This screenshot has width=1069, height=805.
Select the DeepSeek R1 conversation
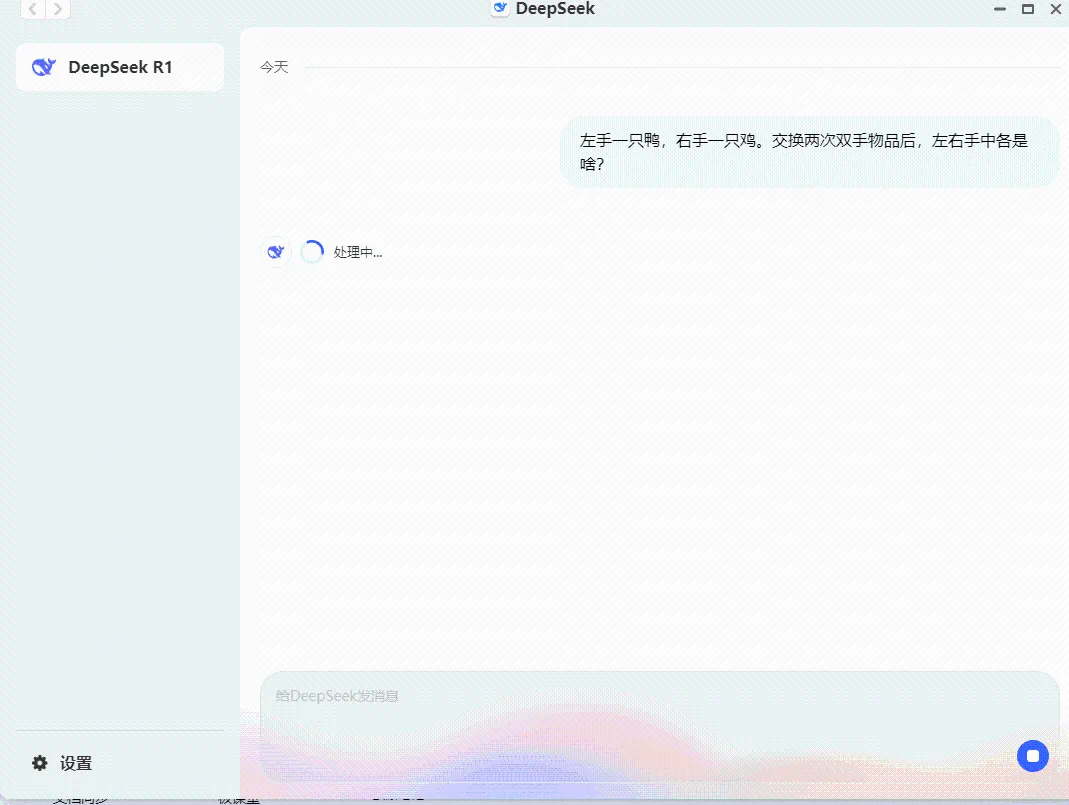point(120,67)
